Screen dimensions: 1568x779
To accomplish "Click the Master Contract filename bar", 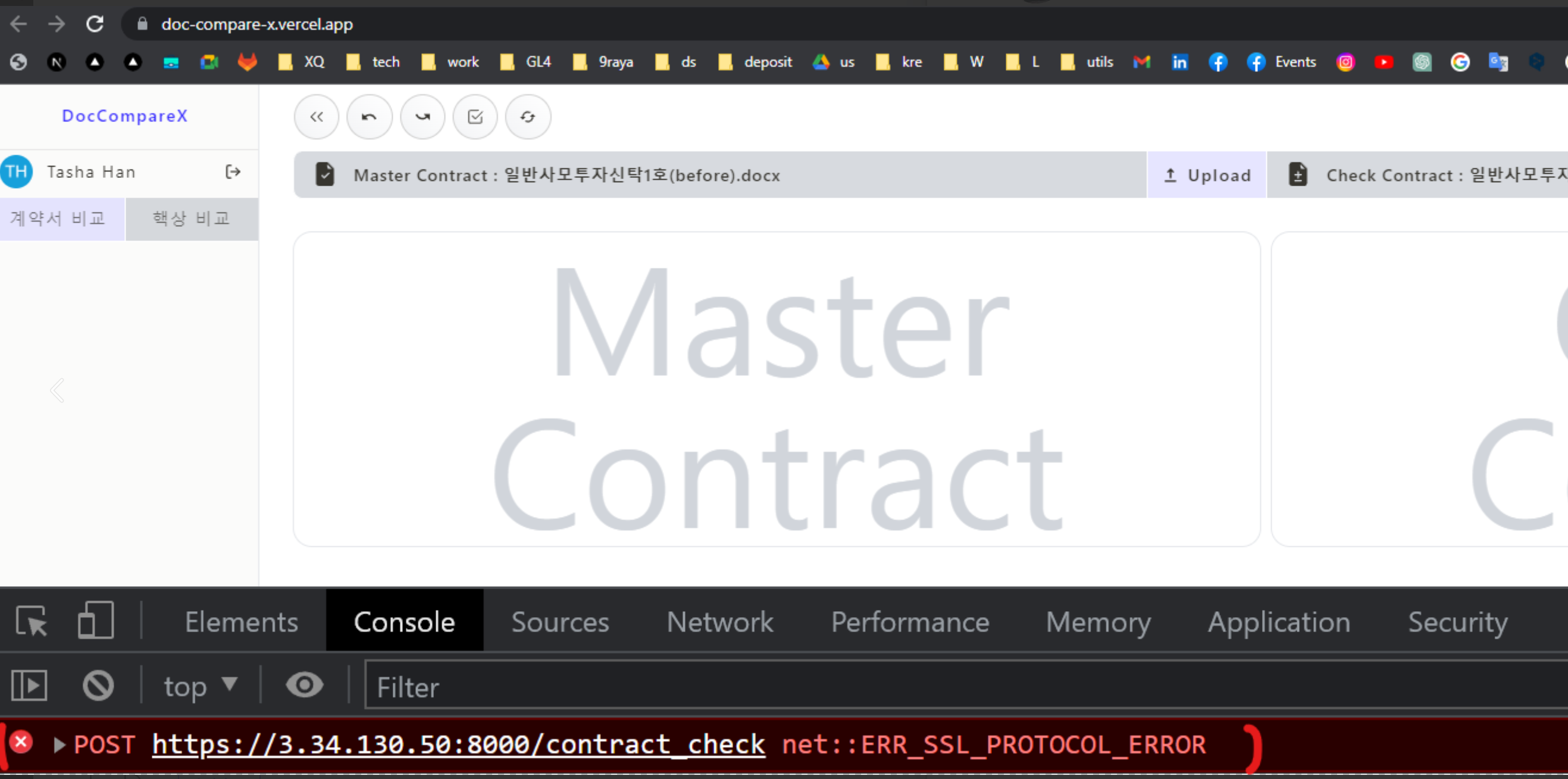I will pos(720,175).
